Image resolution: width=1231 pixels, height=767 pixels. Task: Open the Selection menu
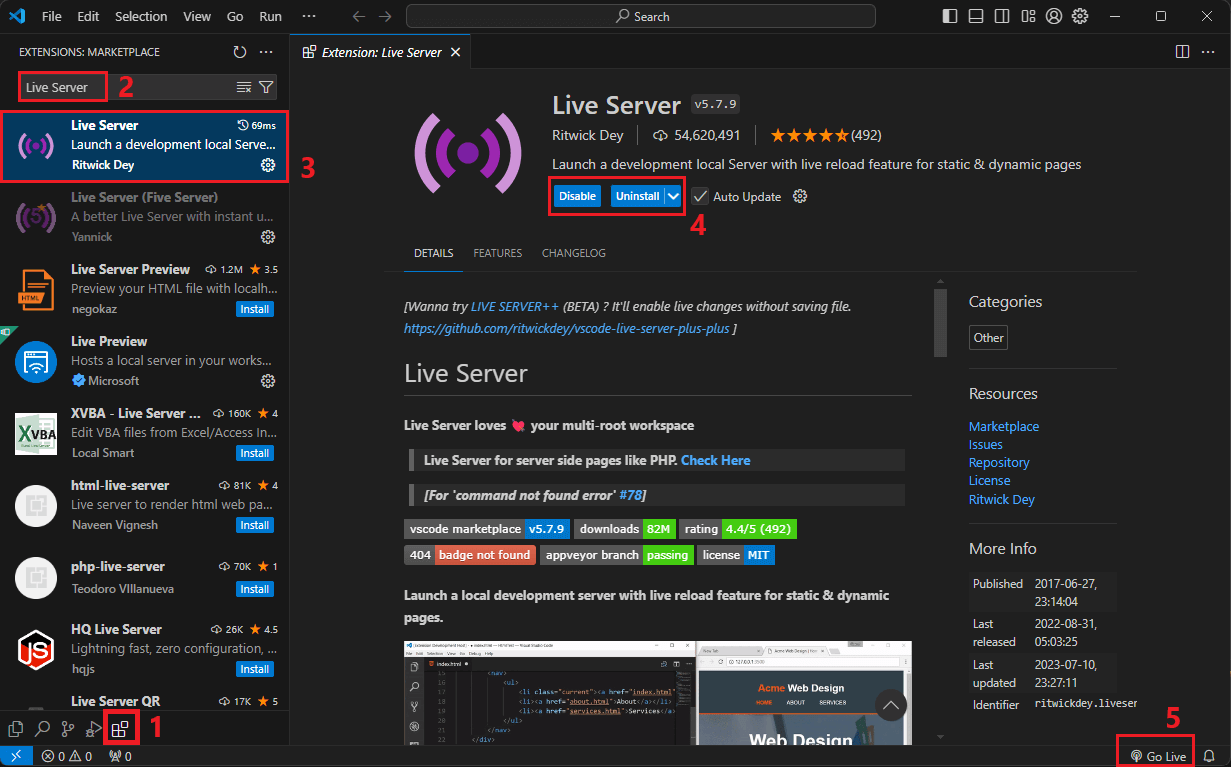click(141, 17)
